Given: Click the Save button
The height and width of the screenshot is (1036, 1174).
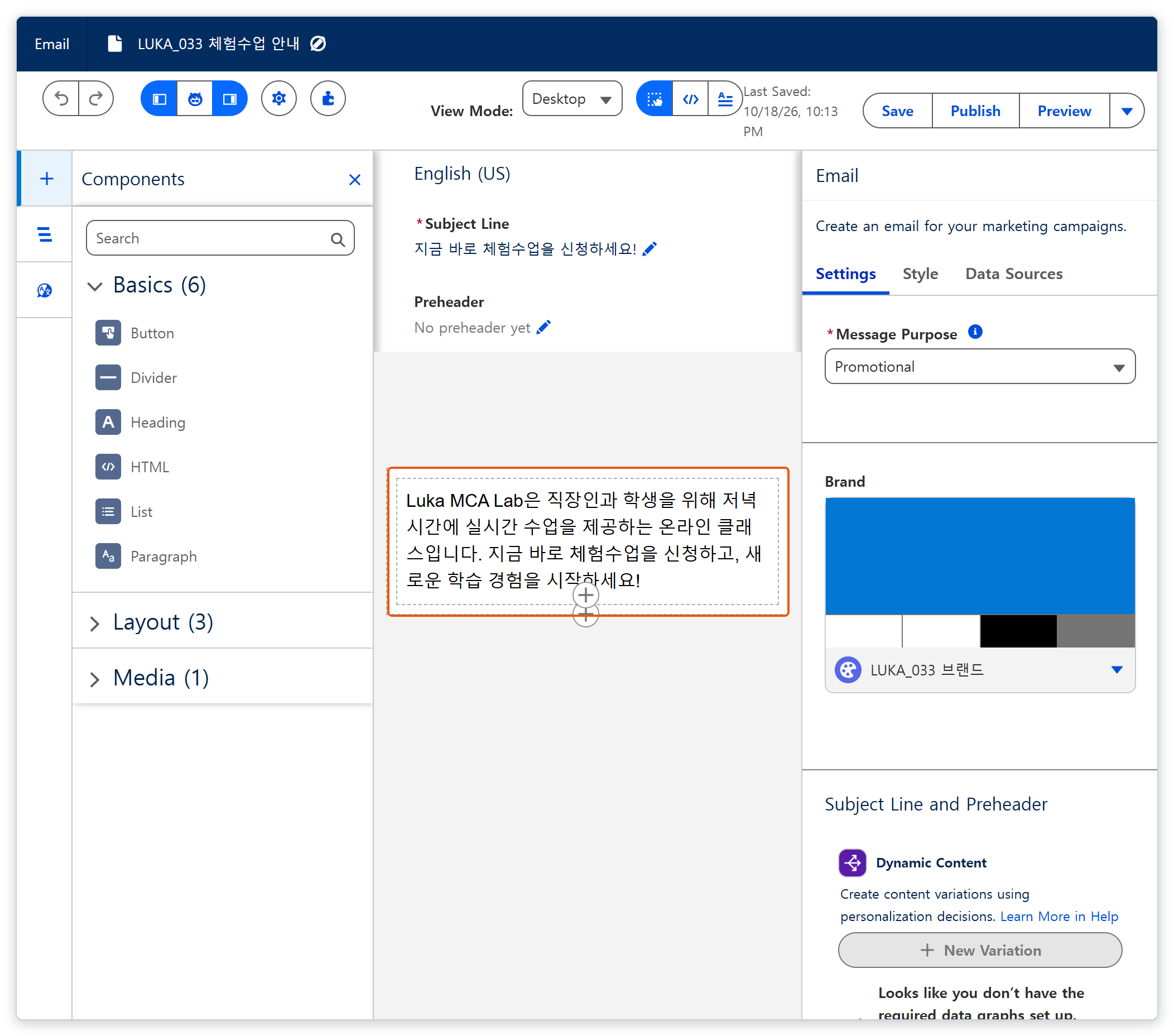Looking at the screenshot, I should (x=897, y=111).
